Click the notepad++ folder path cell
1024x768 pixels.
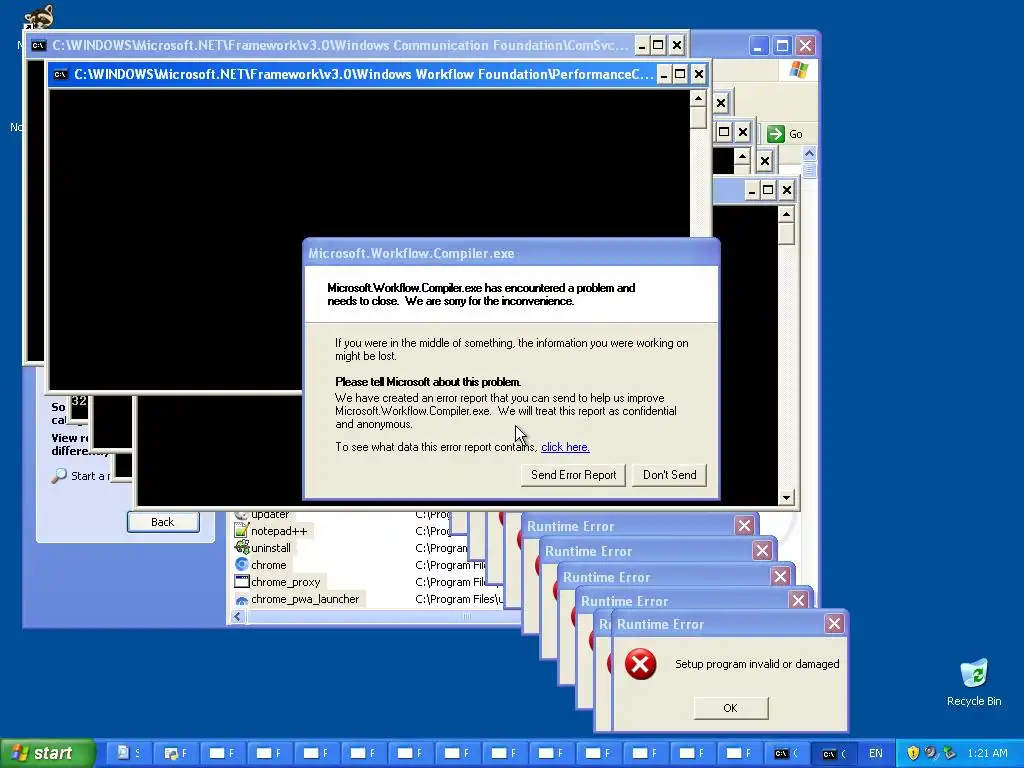(x=432, y=531)
